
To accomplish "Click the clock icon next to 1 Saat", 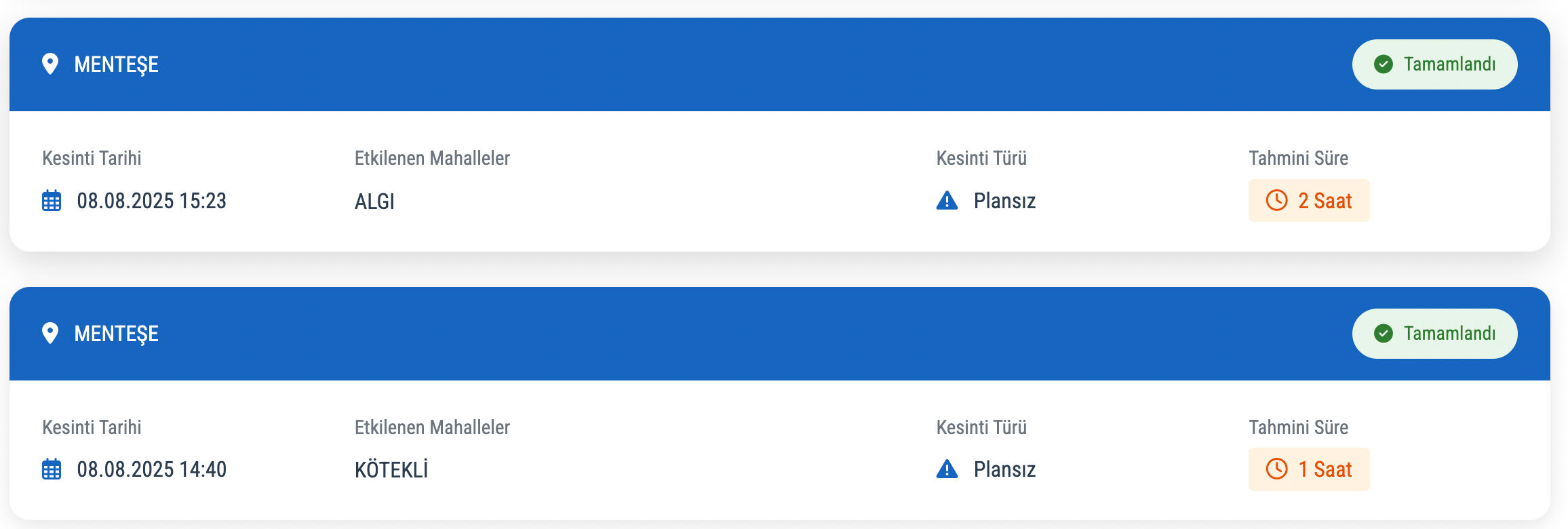I will [1276, 469].
